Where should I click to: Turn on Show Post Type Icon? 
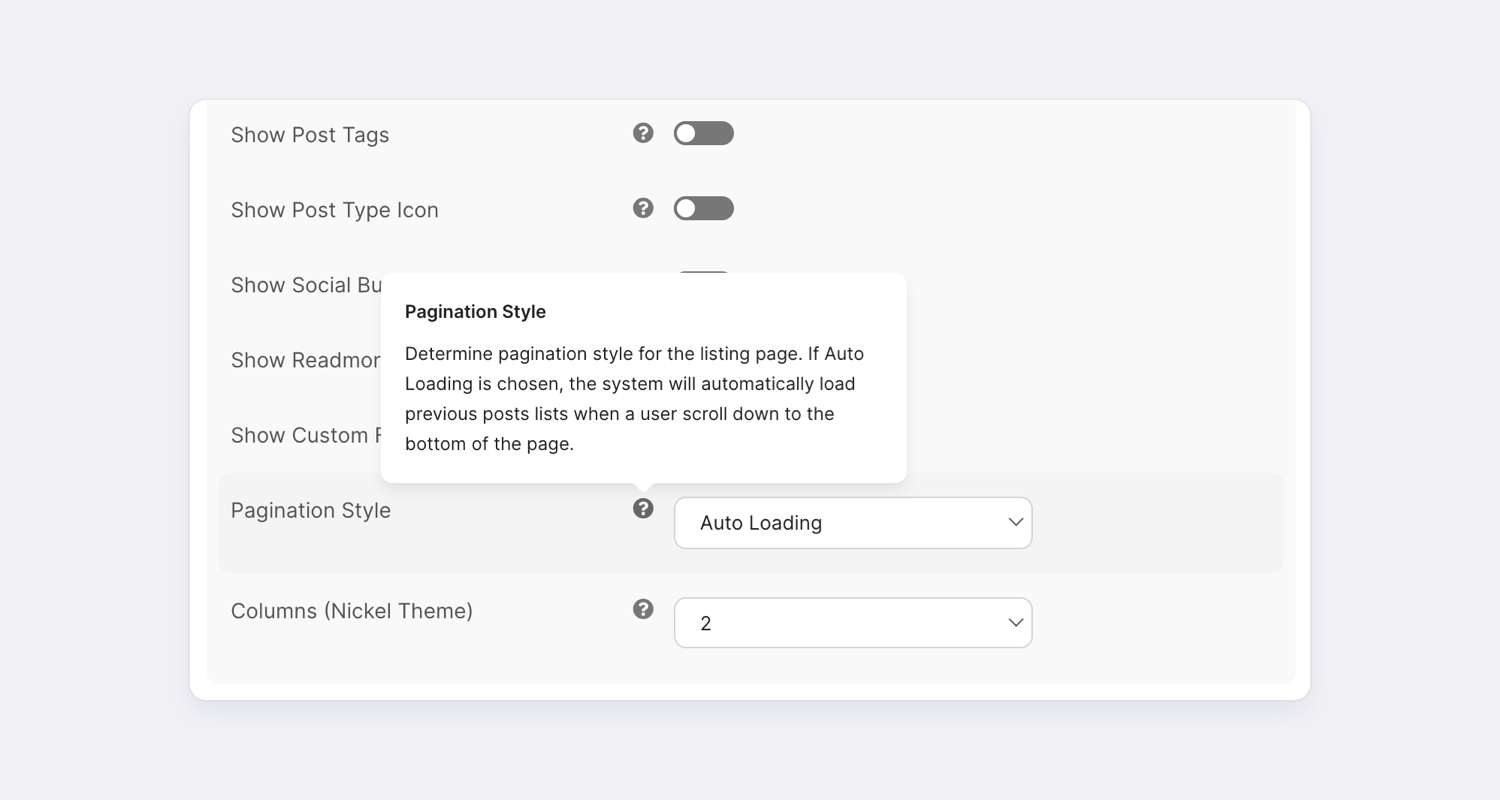click(703, 208)
